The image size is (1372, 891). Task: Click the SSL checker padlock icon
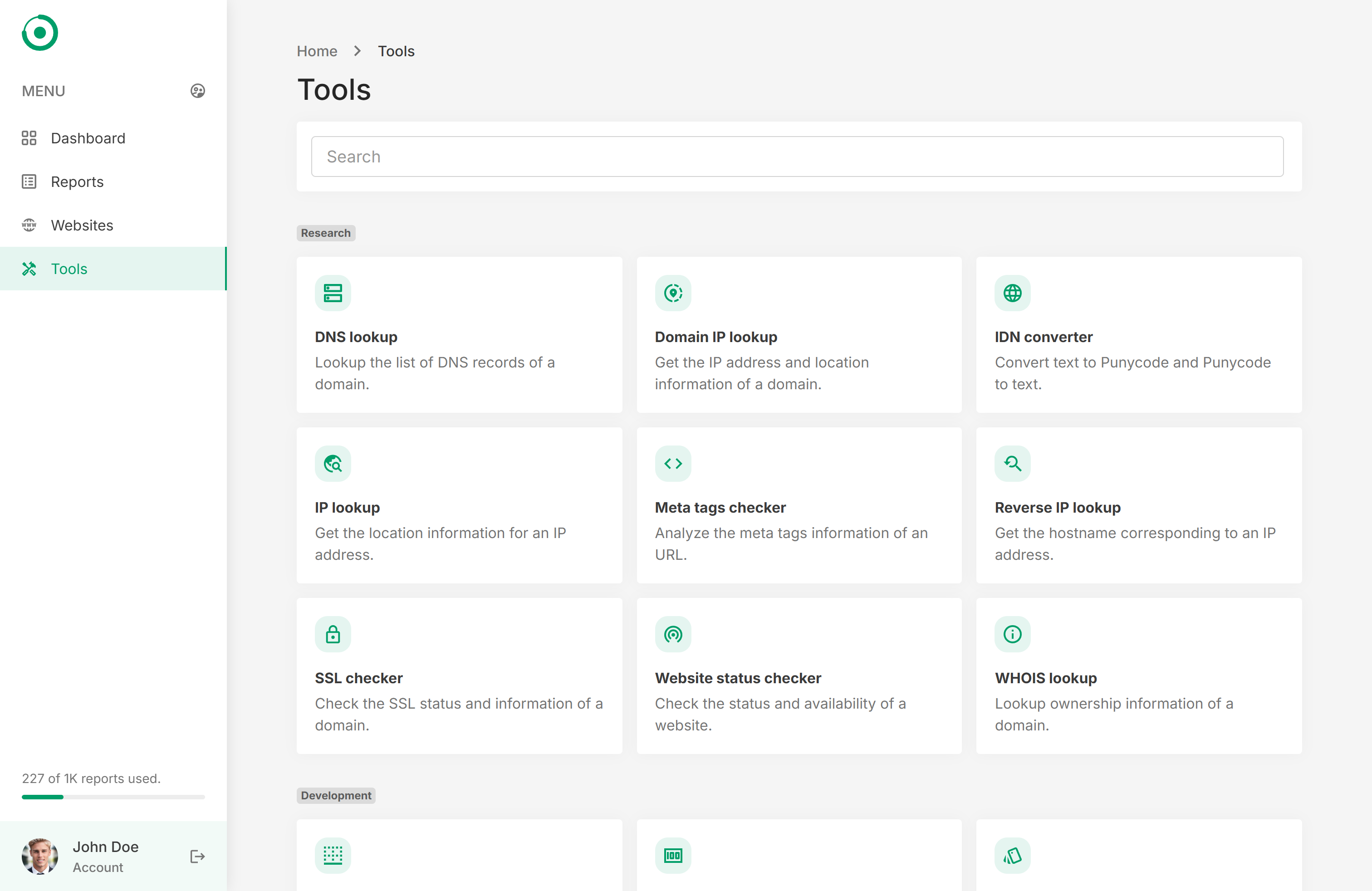tap(333, 634)
